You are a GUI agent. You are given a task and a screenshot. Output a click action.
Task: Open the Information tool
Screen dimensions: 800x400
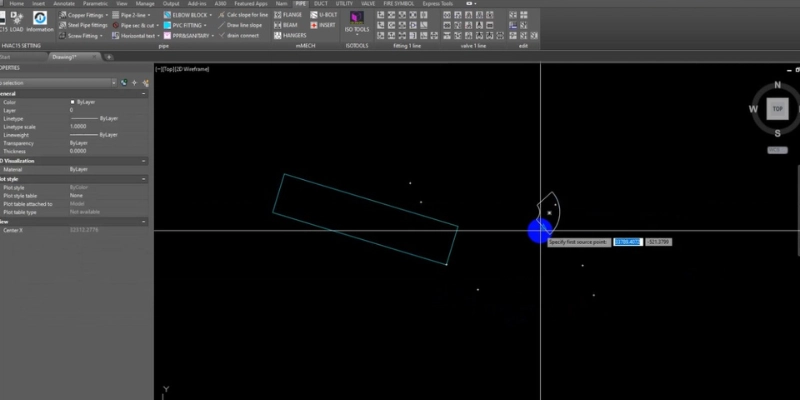point(40,22)
